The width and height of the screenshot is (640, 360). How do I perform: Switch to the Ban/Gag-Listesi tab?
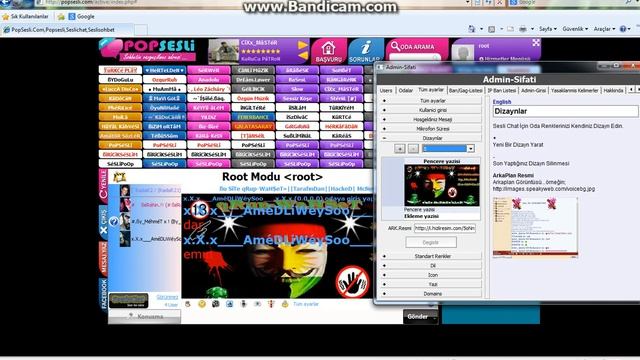coord(466,90)
